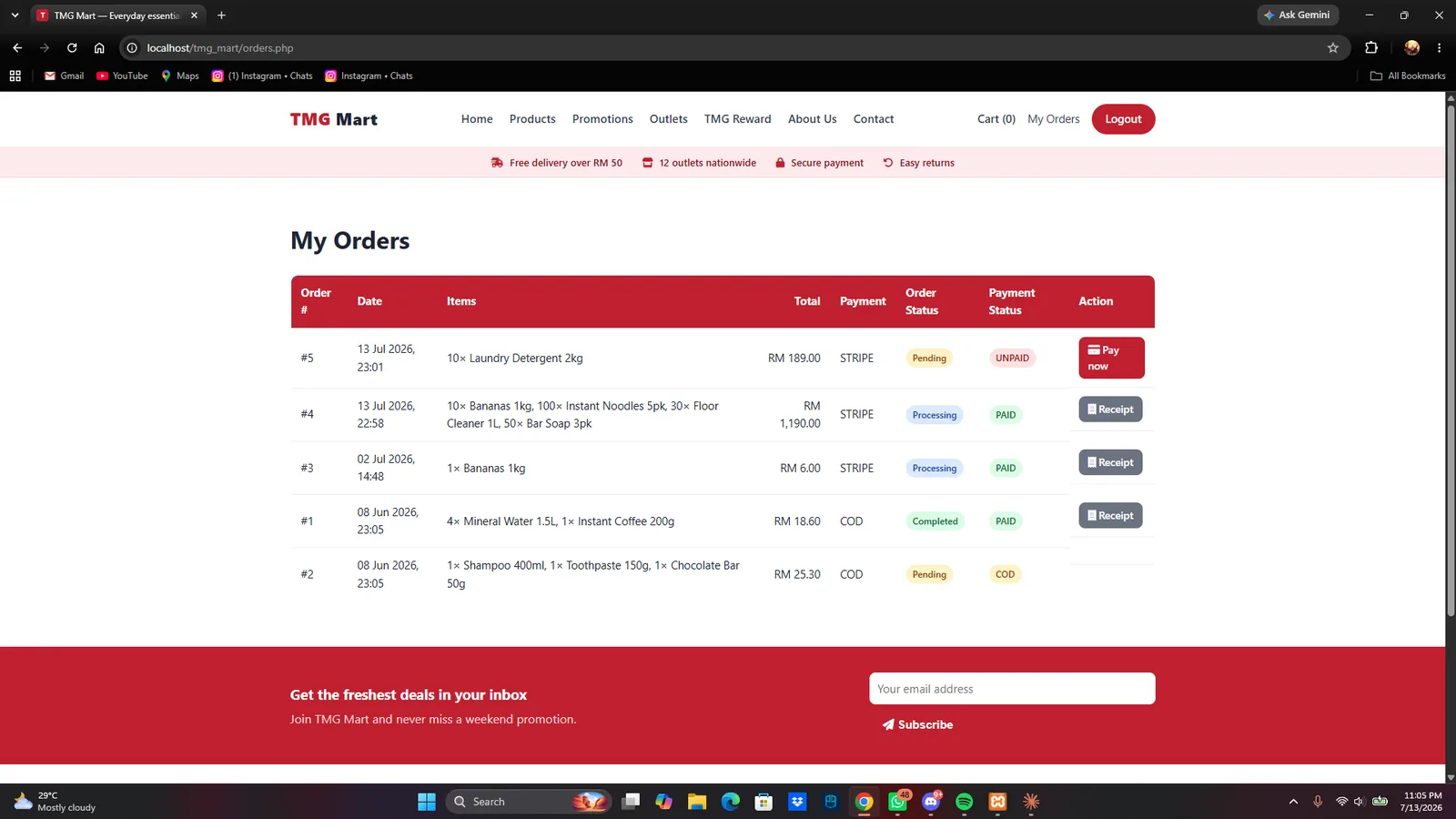1456x819 pixels.
Task: Open weather widget in taskbar
Action: [55, 802]
